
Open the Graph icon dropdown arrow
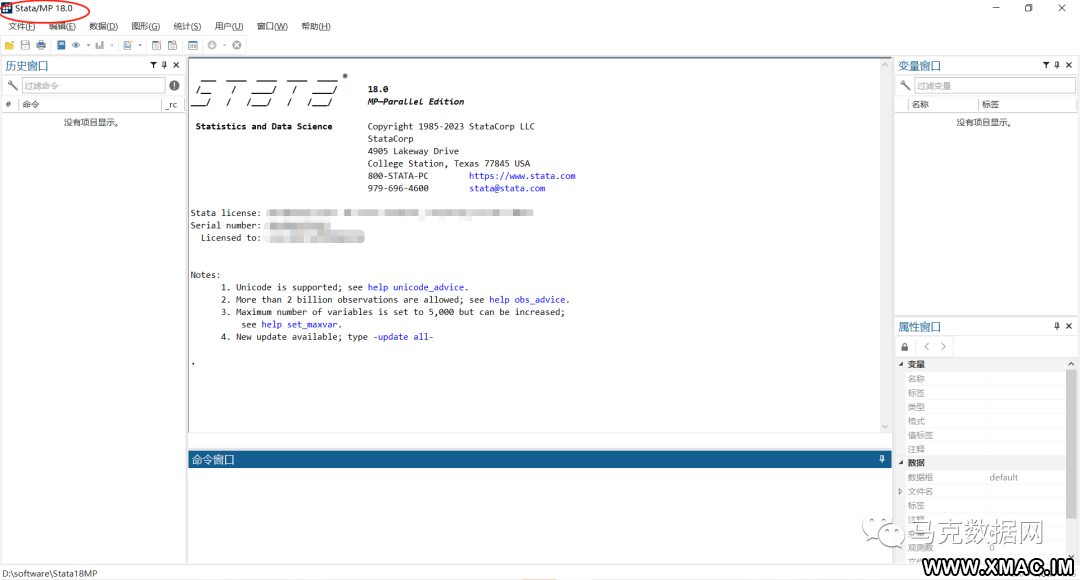(x=112, y=45)
